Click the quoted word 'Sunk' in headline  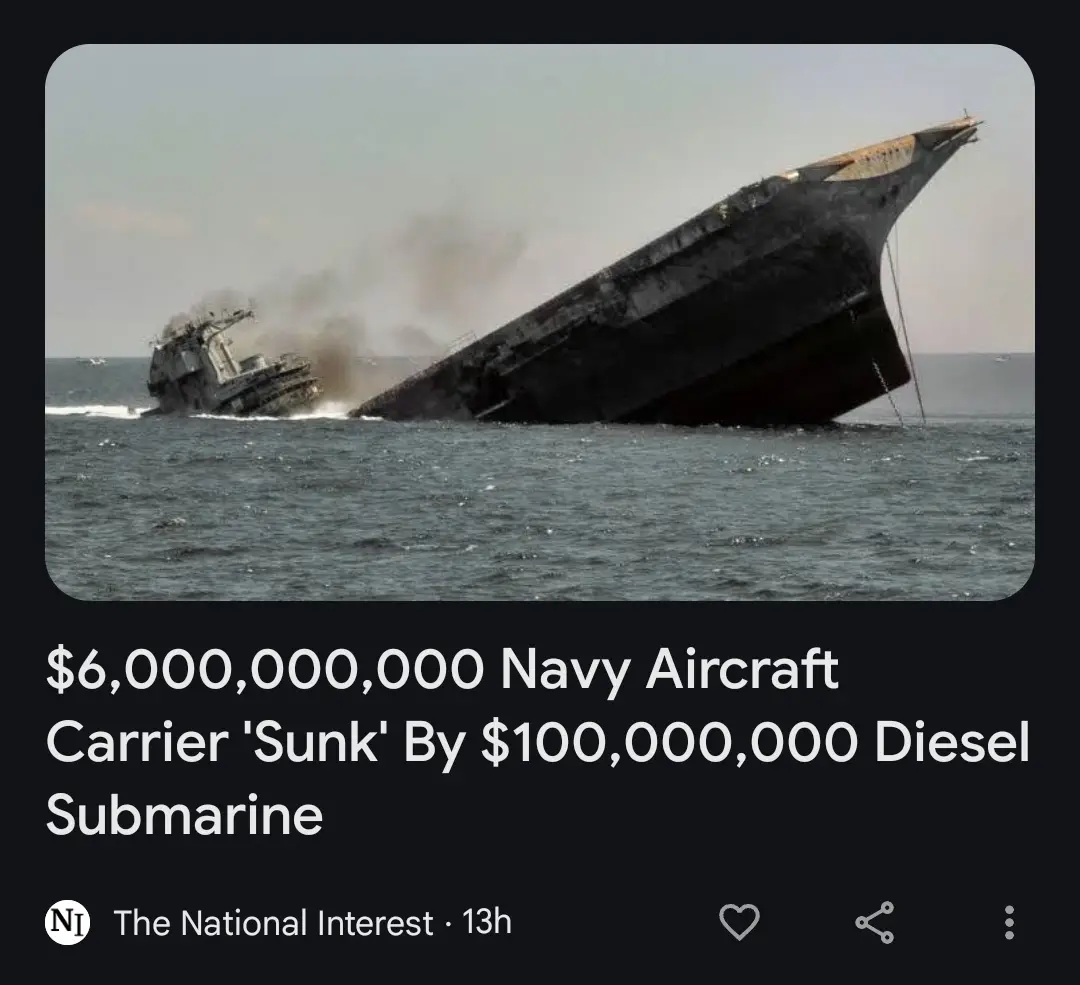tap(315, 741)
